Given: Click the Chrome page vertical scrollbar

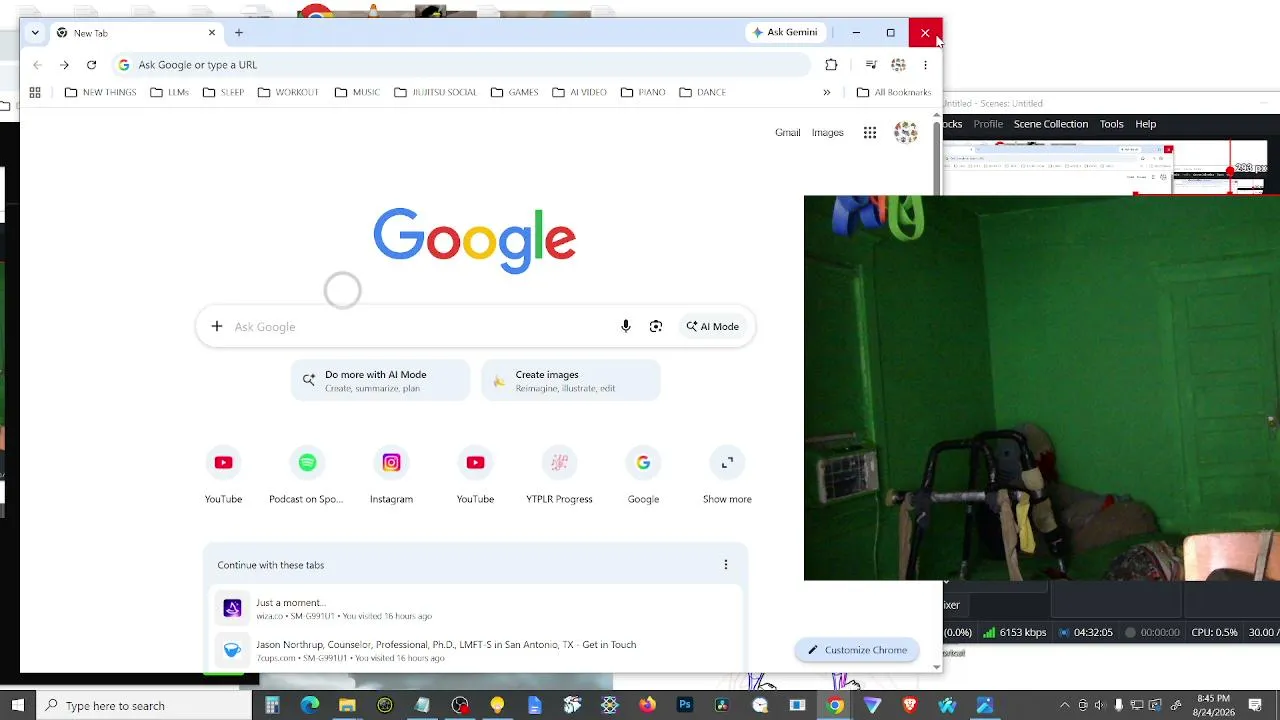Looking at the screenshot, I should coord(937,156).
